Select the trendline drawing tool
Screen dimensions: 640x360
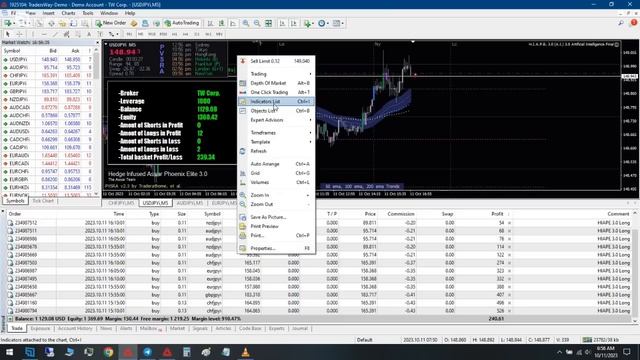55,34
